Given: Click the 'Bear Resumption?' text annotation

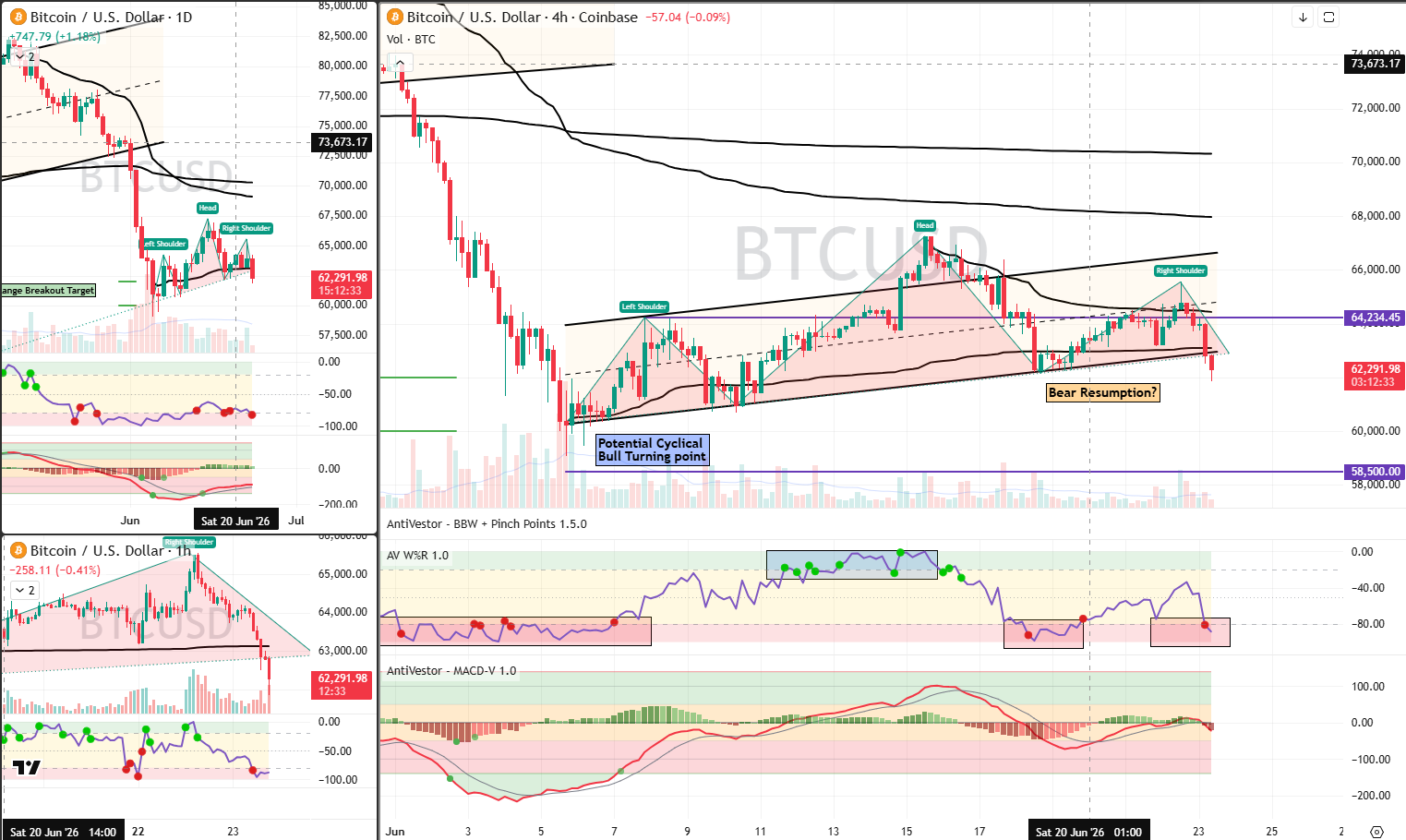Looking at the screenshot, I should [x=1102, y=392].
